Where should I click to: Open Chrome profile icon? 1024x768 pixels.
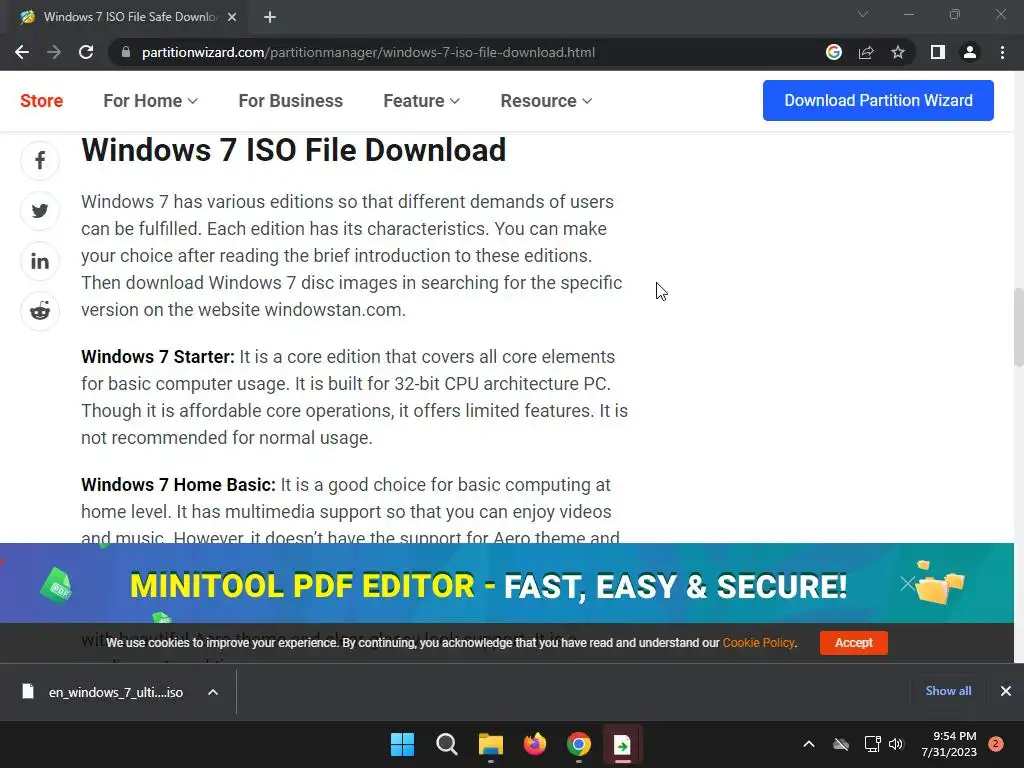[970, 52]
